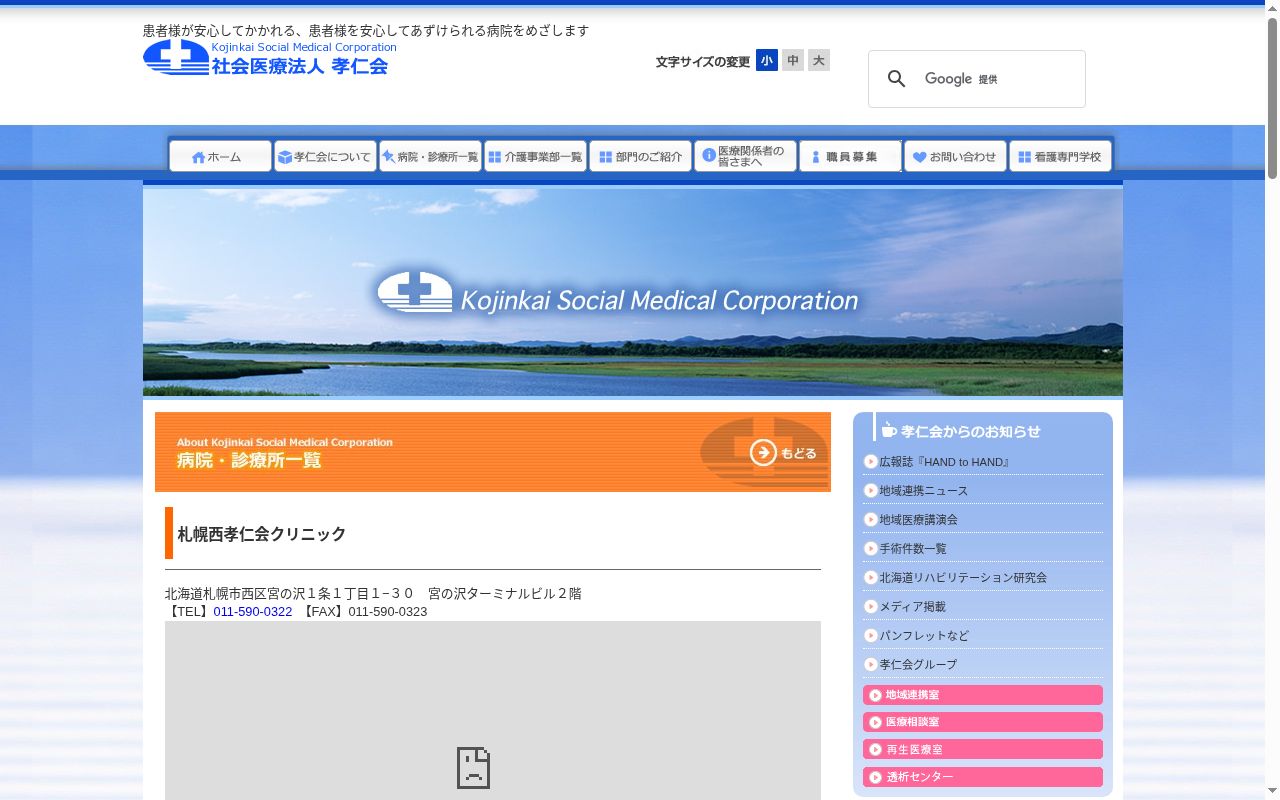1280x800 pixels.
Task: Click the もどる back button
Action: (x=784, y=453)
